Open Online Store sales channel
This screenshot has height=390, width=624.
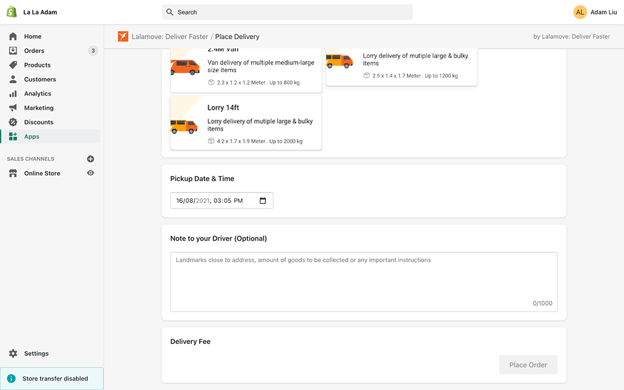point(42,173)
